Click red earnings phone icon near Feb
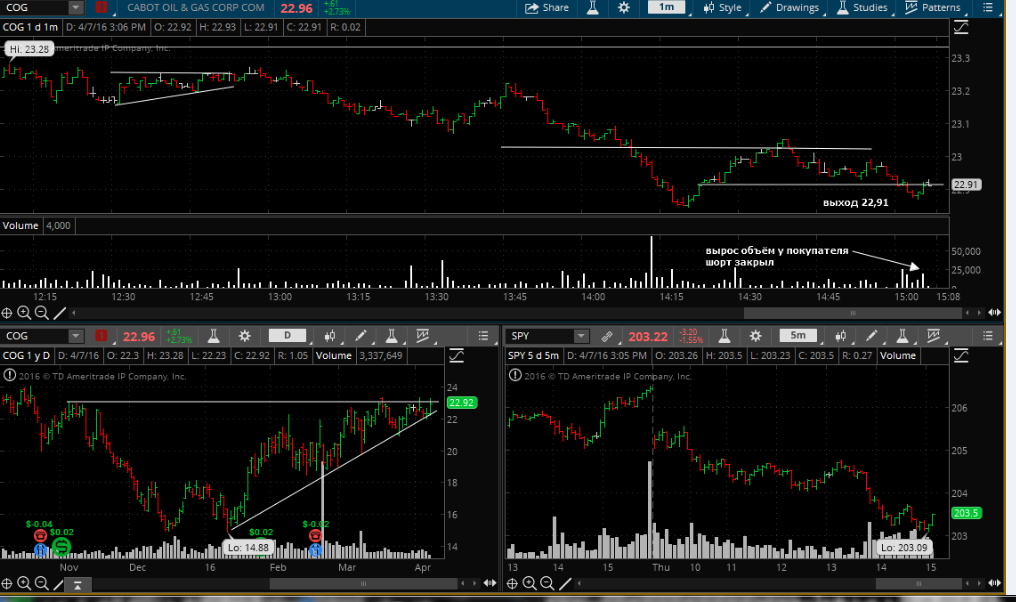Screen dimensions: 1016x602 315,535
